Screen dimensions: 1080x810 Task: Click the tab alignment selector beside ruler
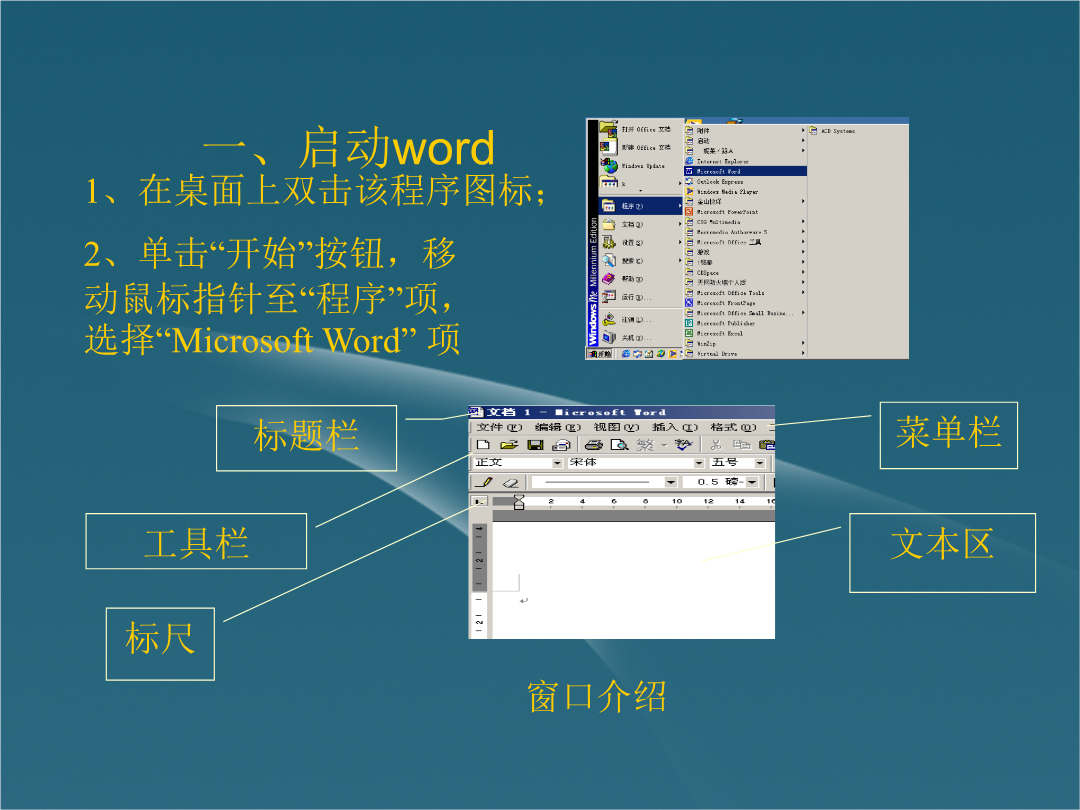coord(479,501)
